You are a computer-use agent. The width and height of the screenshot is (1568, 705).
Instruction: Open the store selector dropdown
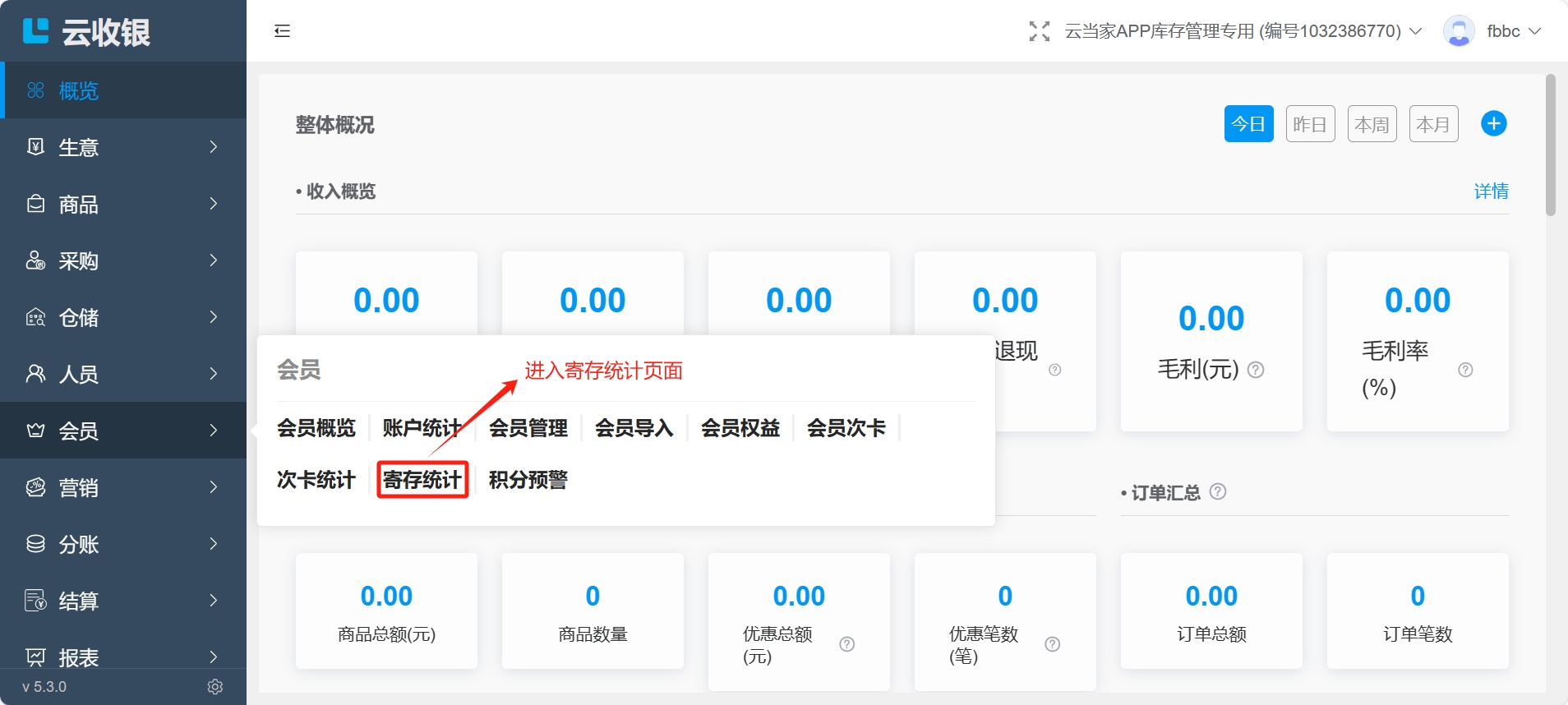coord(1242,31)
